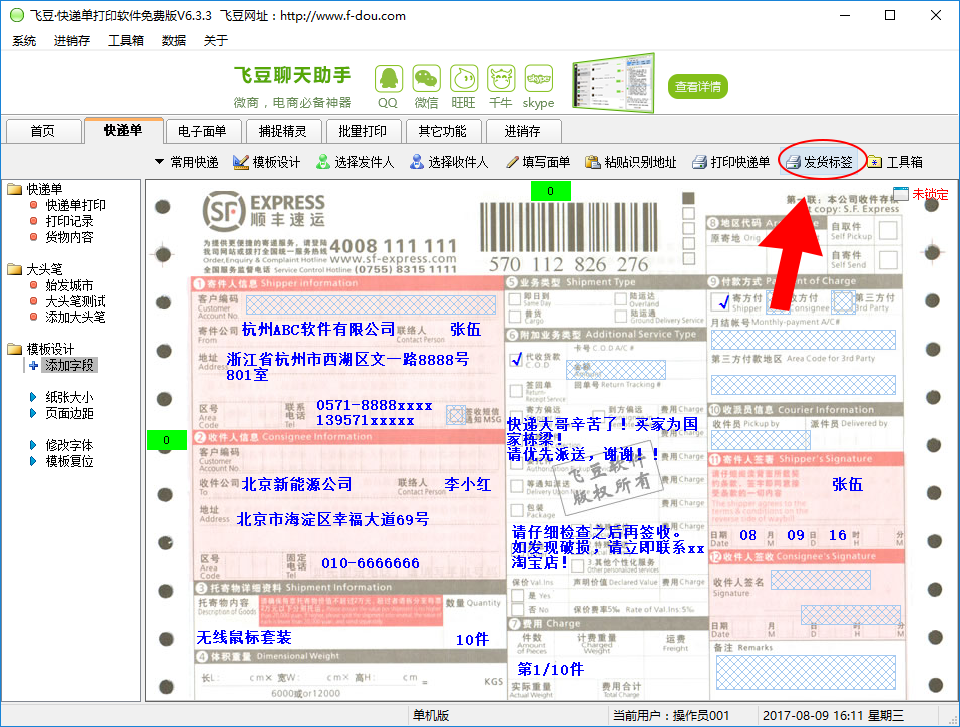
Task: Open the skype icon
Action: coord(539,79)
